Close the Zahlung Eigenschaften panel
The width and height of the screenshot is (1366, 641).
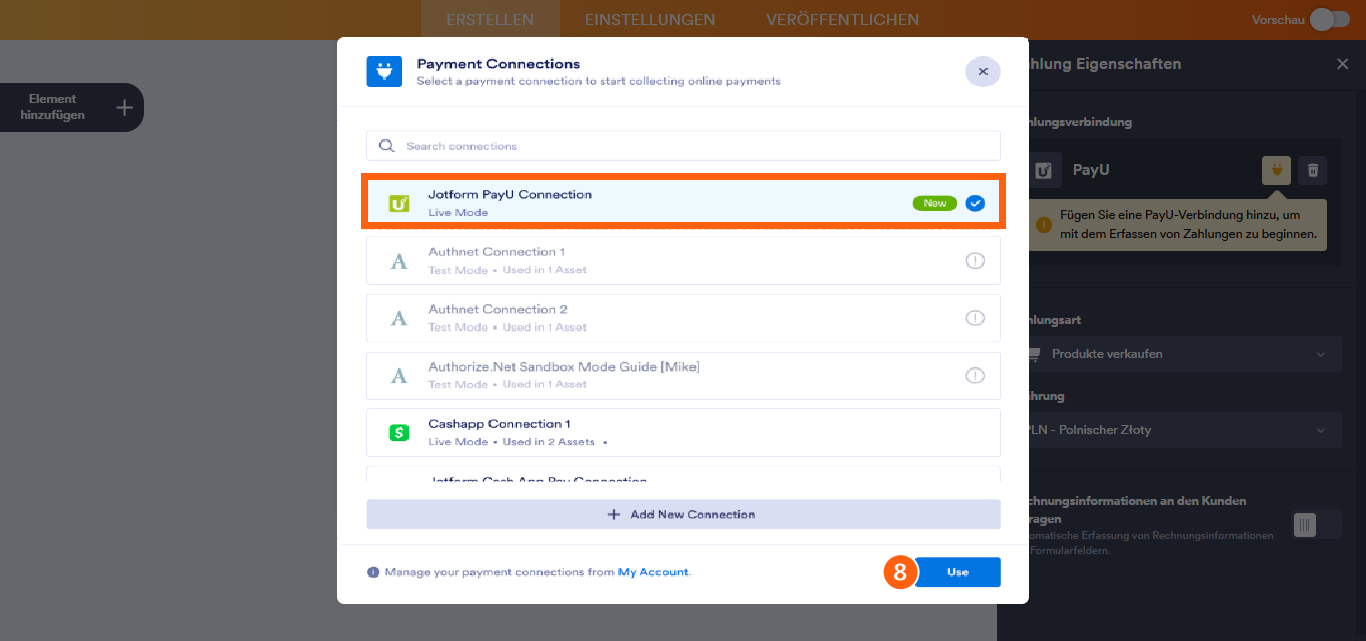click(x=1342, y=64)
